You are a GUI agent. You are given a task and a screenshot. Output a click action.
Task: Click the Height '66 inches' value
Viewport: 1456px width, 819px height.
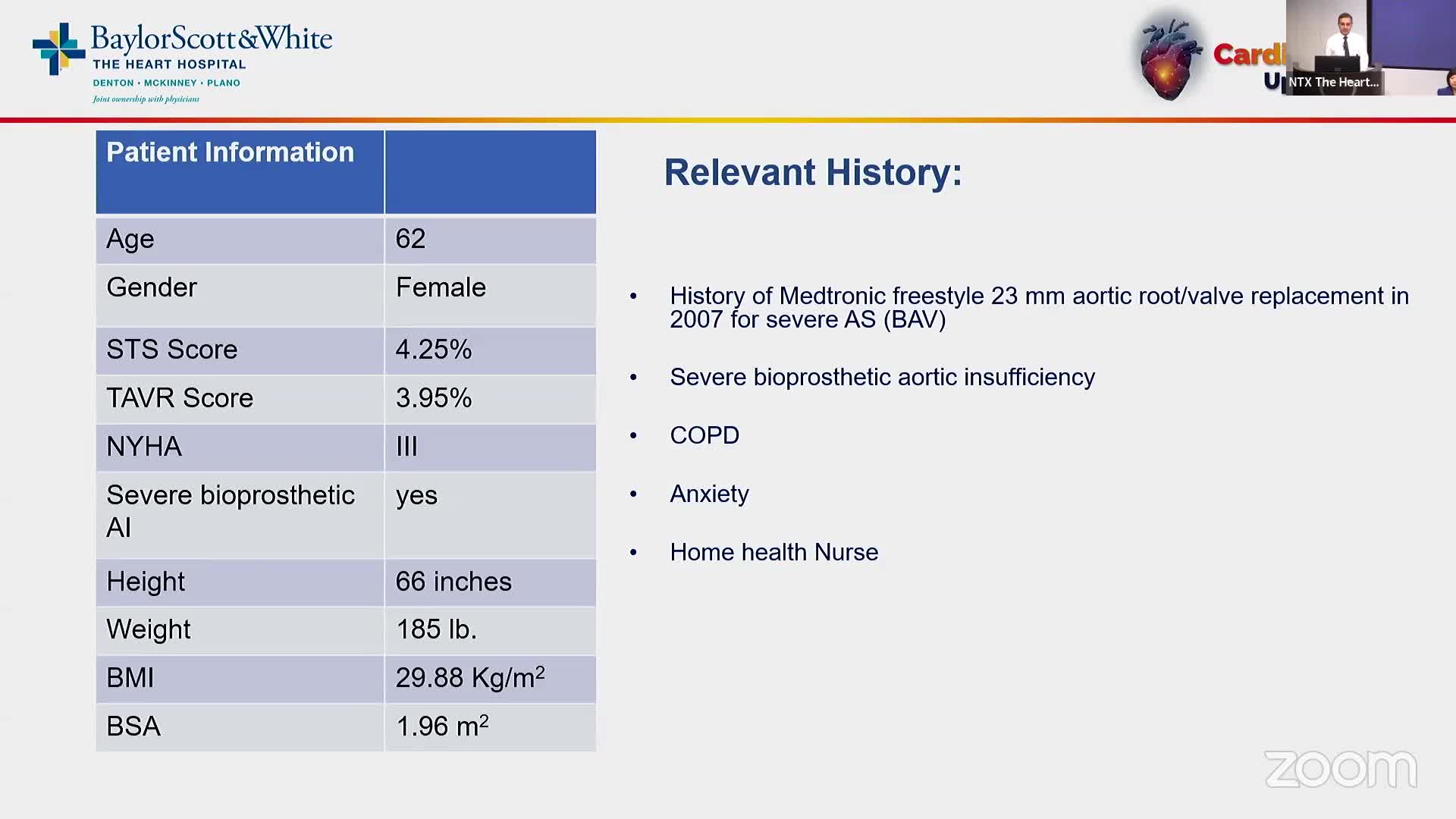tap(453, 582)
